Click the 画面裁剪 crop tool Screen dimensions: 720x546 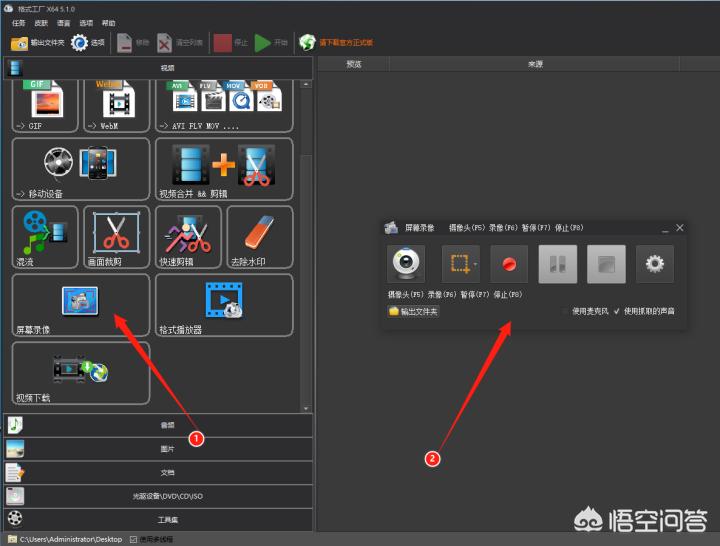(x=116, y=237)
